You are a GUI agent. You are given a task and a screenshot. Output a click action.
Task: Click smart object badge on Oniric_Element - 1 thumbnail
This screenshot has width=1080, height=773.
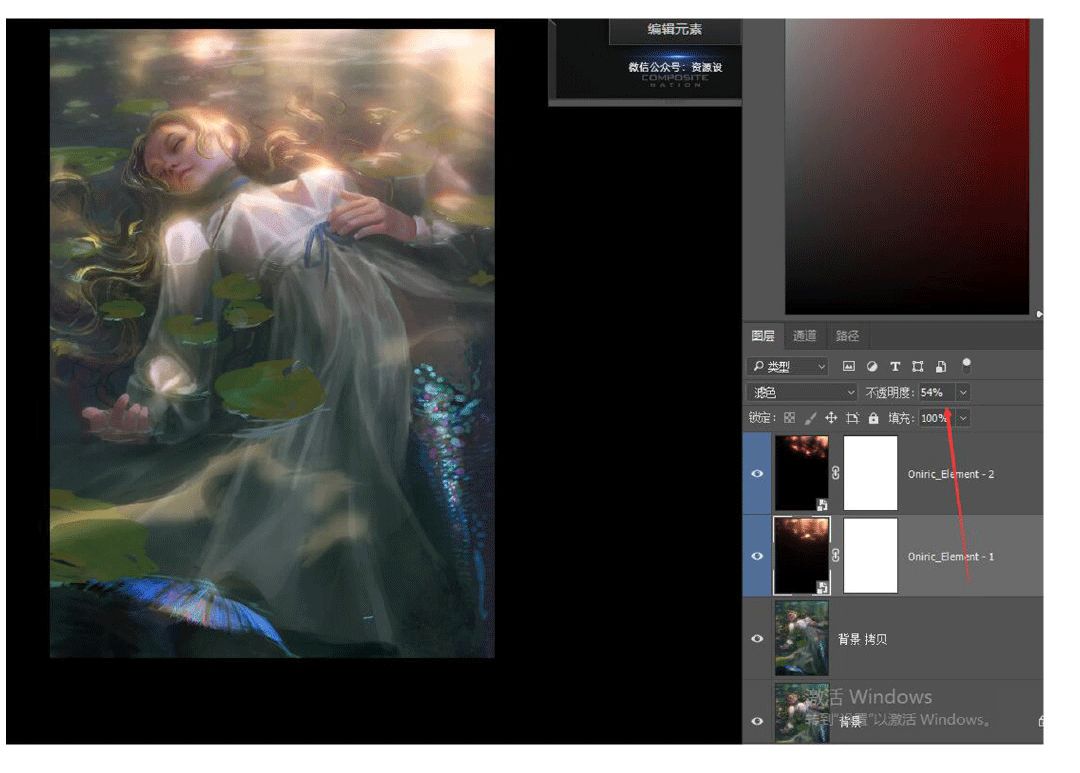point(822,587)
